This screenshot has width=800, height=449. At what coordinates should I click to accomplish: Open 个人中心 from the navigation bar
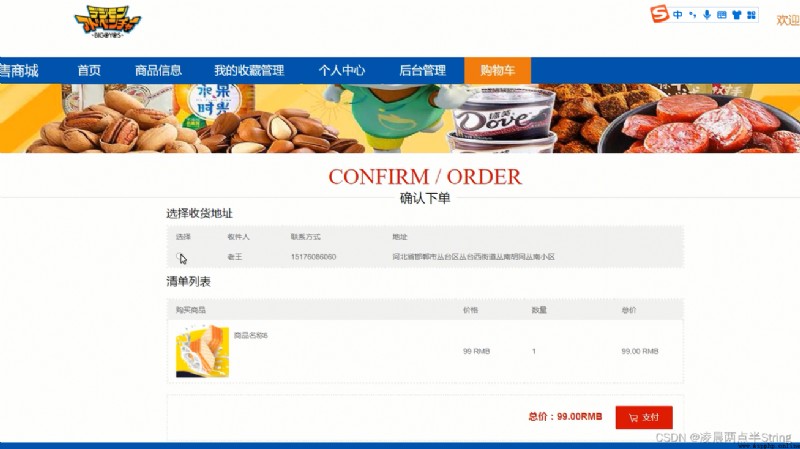tap(342, 70)
